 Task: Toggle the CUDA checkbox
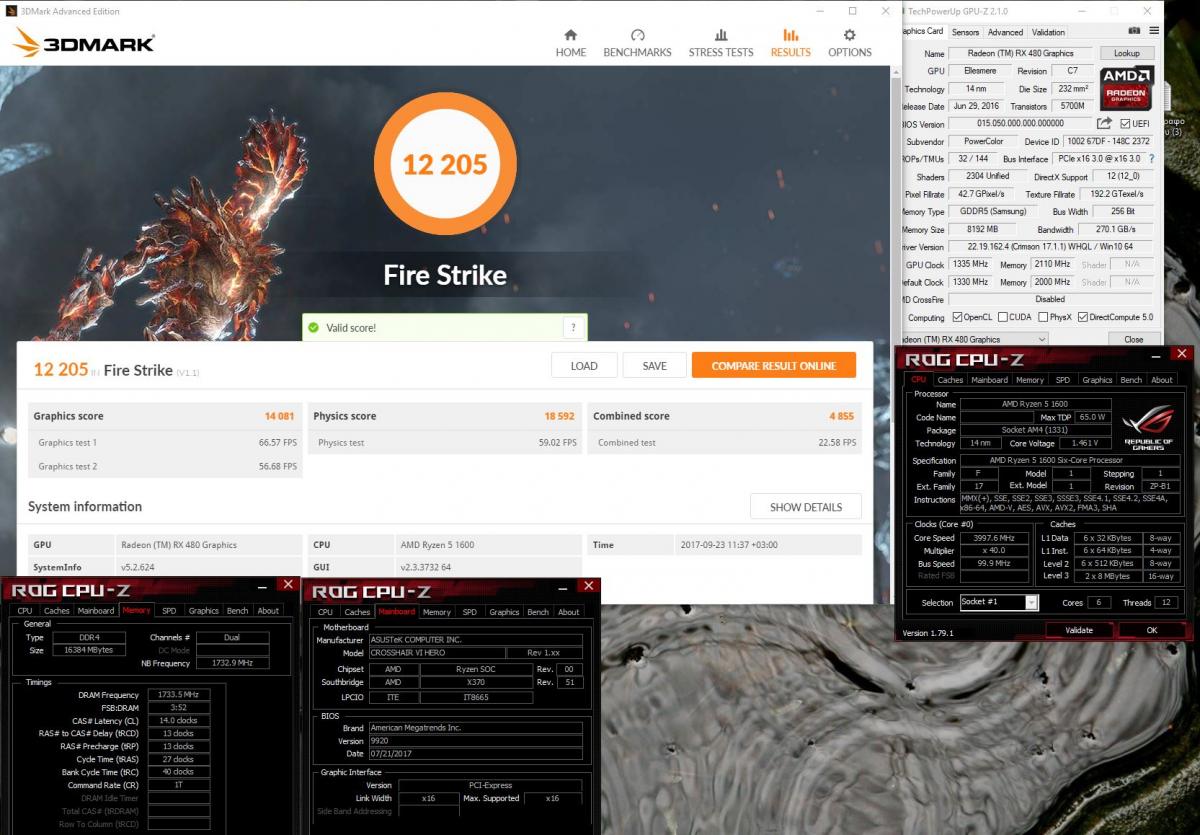tap(1001, 317)
